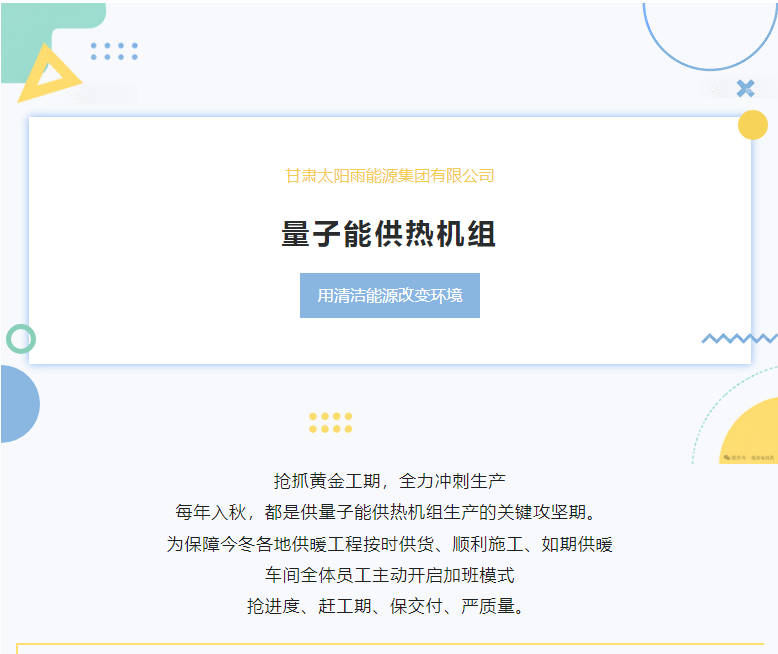Click the line starting 每年入秋
The image size is (778, 654).
(386, 512)
